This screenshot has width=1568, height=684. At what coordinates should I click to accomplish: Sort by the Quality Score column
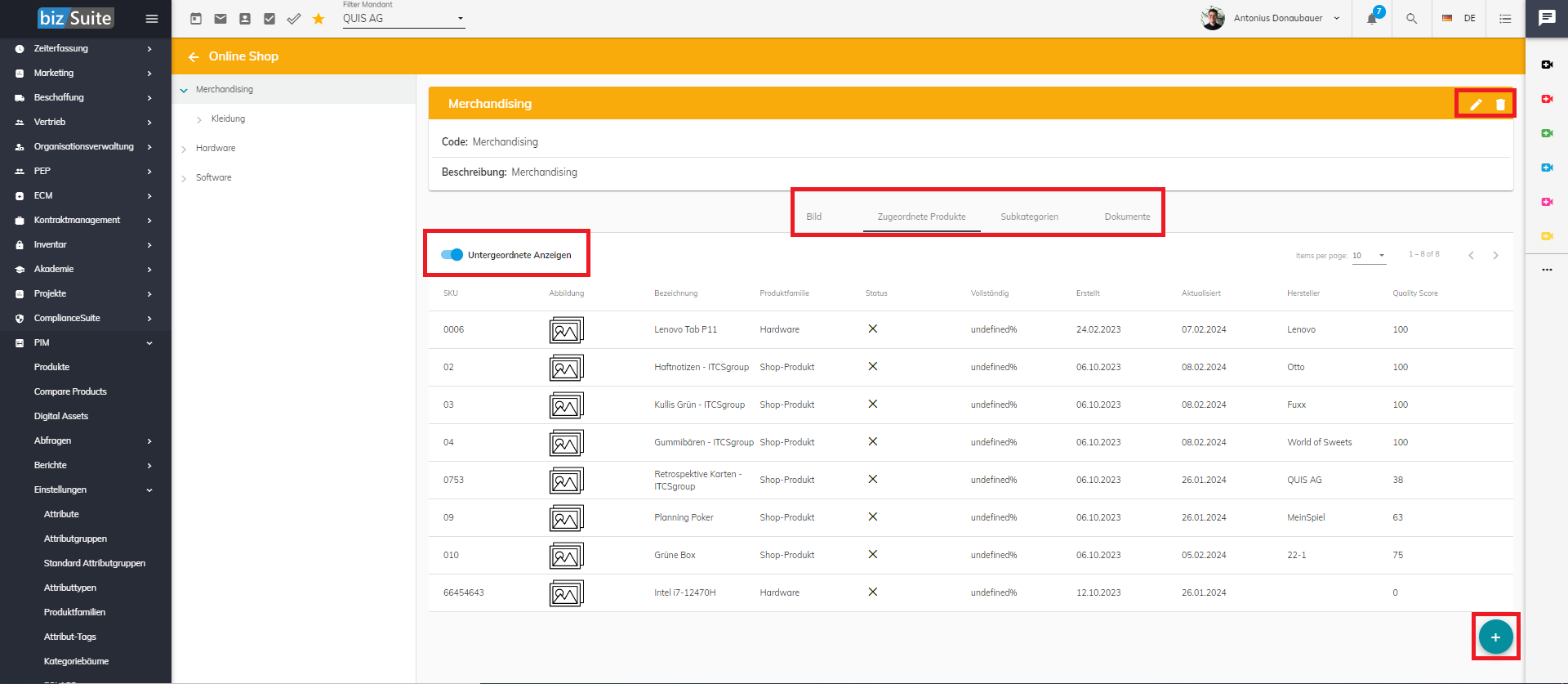pos(1414,293)
